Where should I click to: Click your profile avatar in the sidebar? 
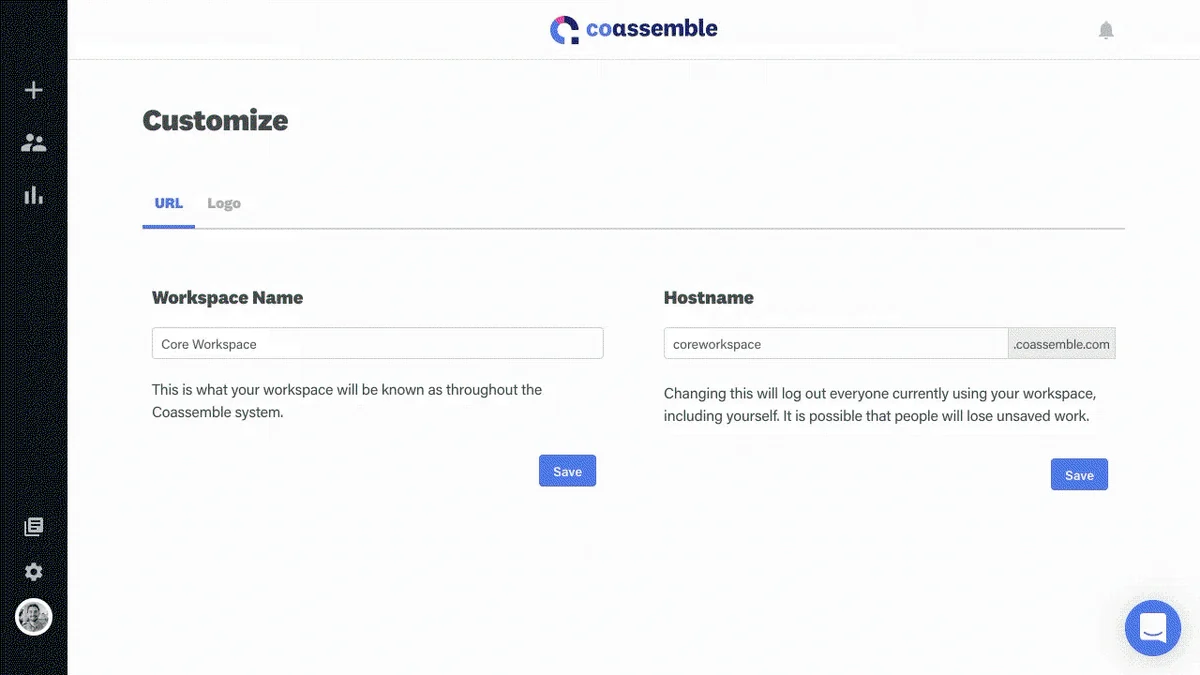[33, 618]
